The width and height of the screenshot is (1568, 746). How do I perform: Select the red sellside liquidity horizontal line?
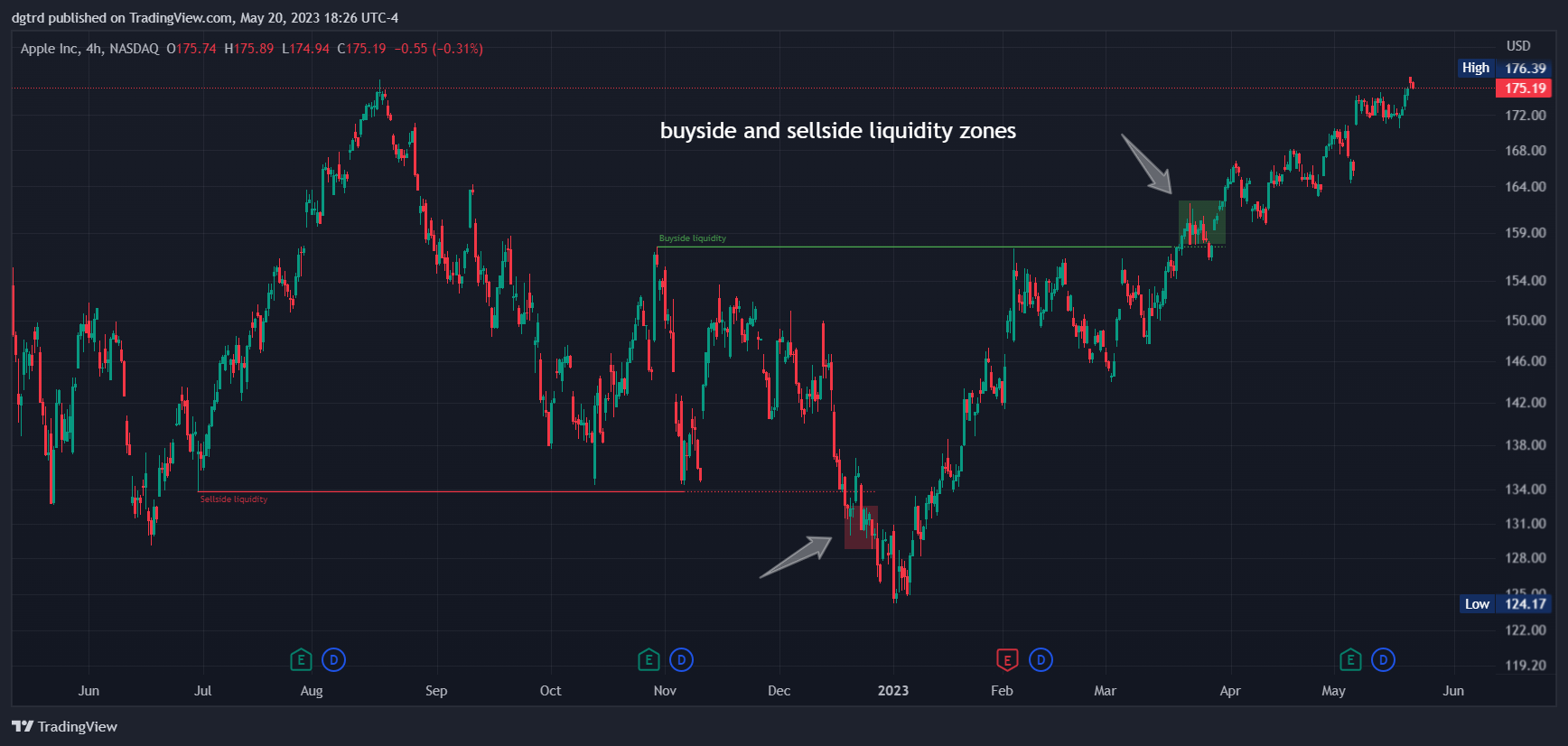[442, 491]
